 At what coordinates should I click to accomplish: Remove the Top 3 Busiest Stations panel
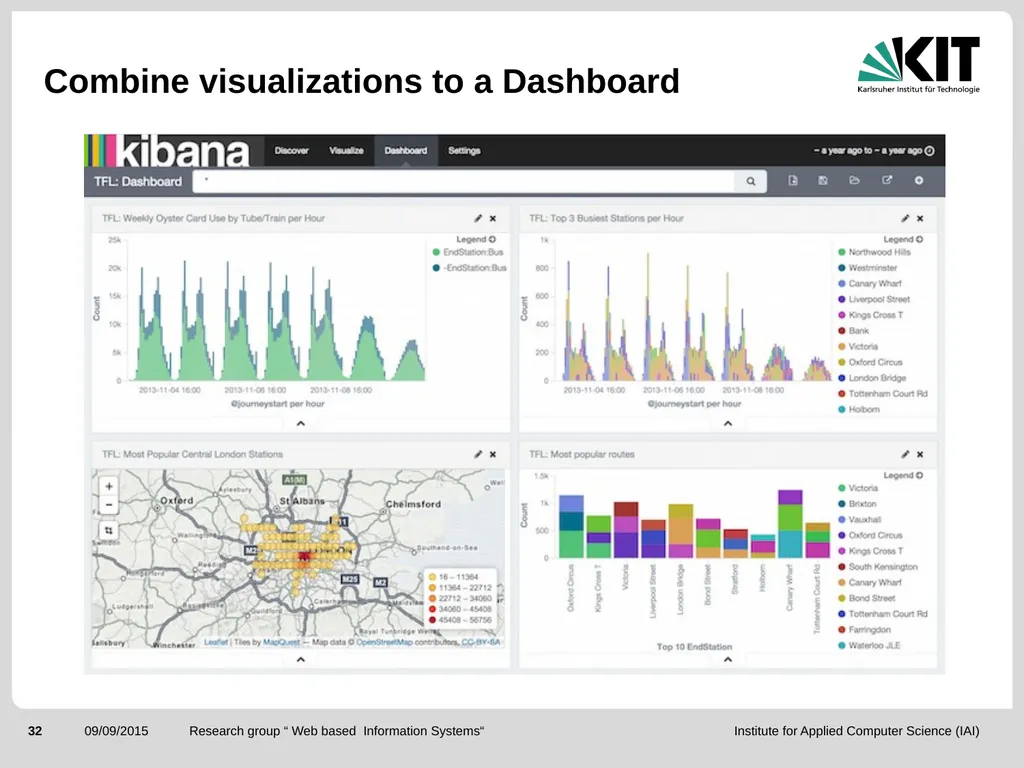[920, 218]
